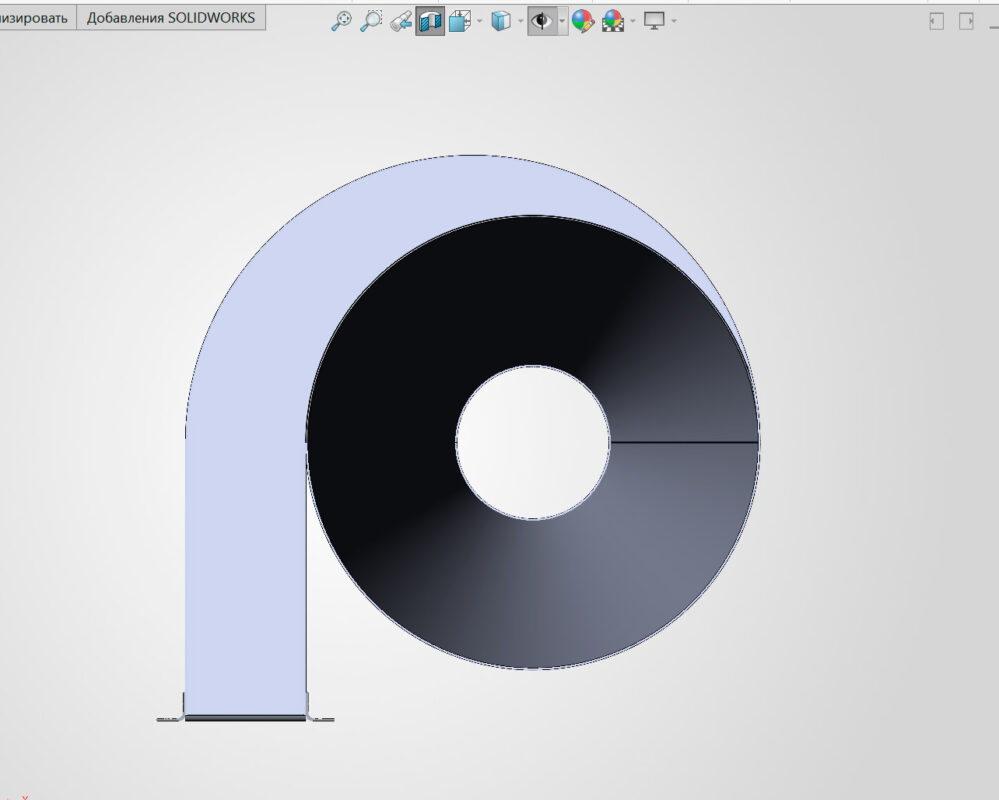Viewport: 999px width, 800px height.
Task: Click the Apply Scene icon
Action: pos(613,21)
